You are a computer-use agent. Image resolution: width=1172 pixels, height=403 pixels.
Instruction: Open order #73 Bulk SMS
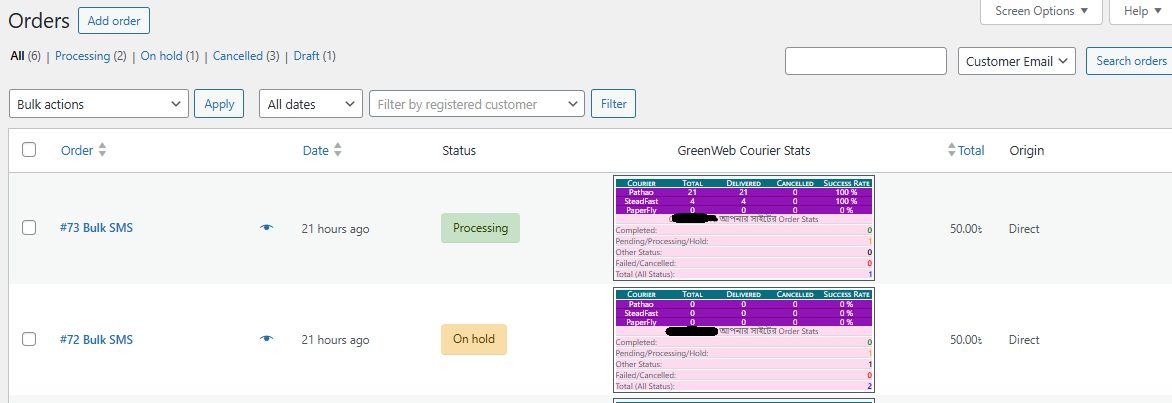coord(96,228)
